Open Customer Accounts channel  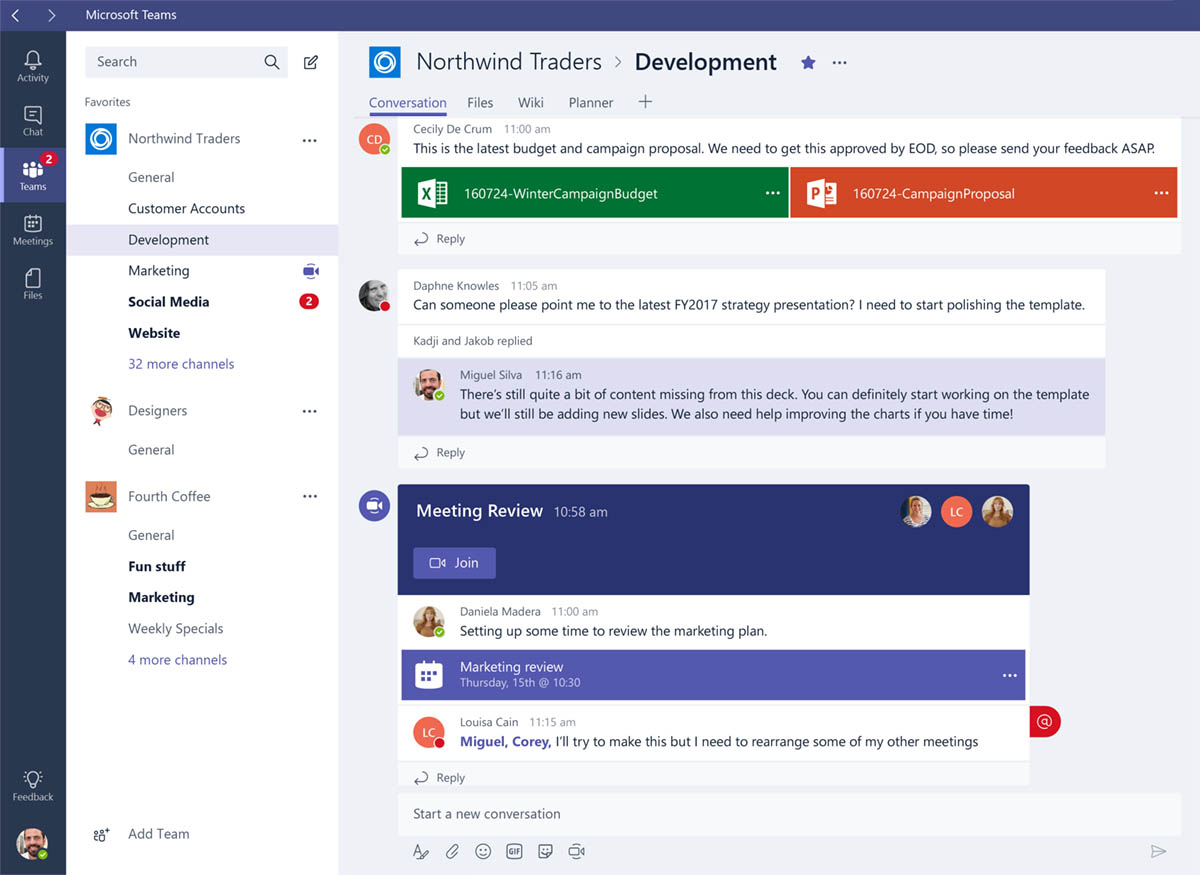click(x=186, y=208)
